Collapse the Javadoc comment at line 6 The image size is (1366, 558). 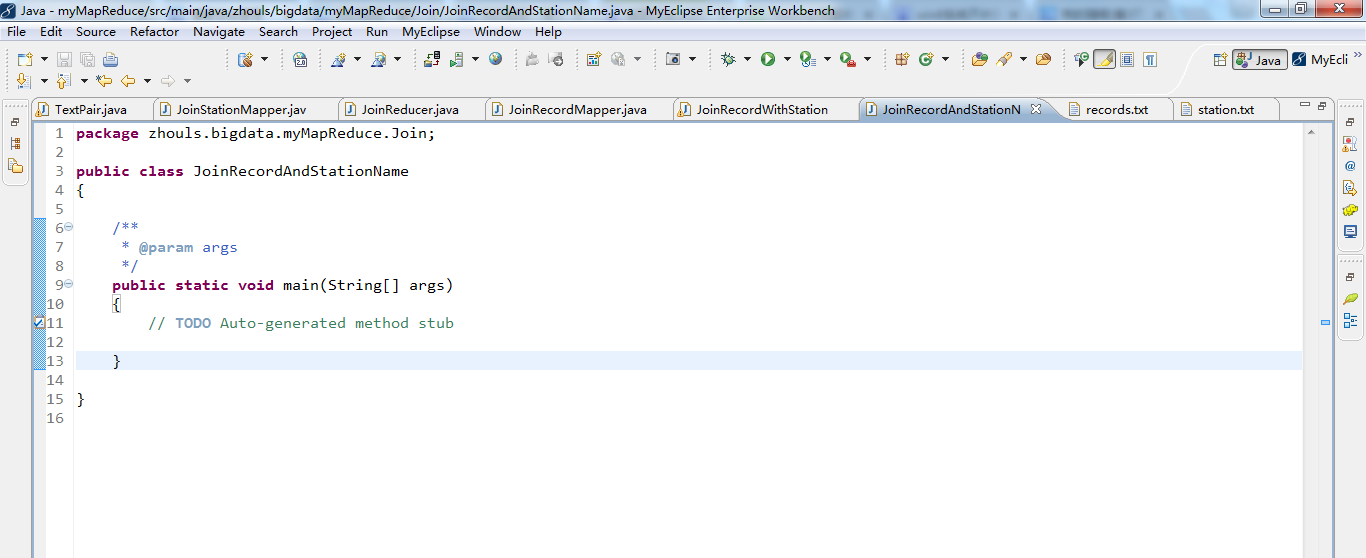pos(69,227)
